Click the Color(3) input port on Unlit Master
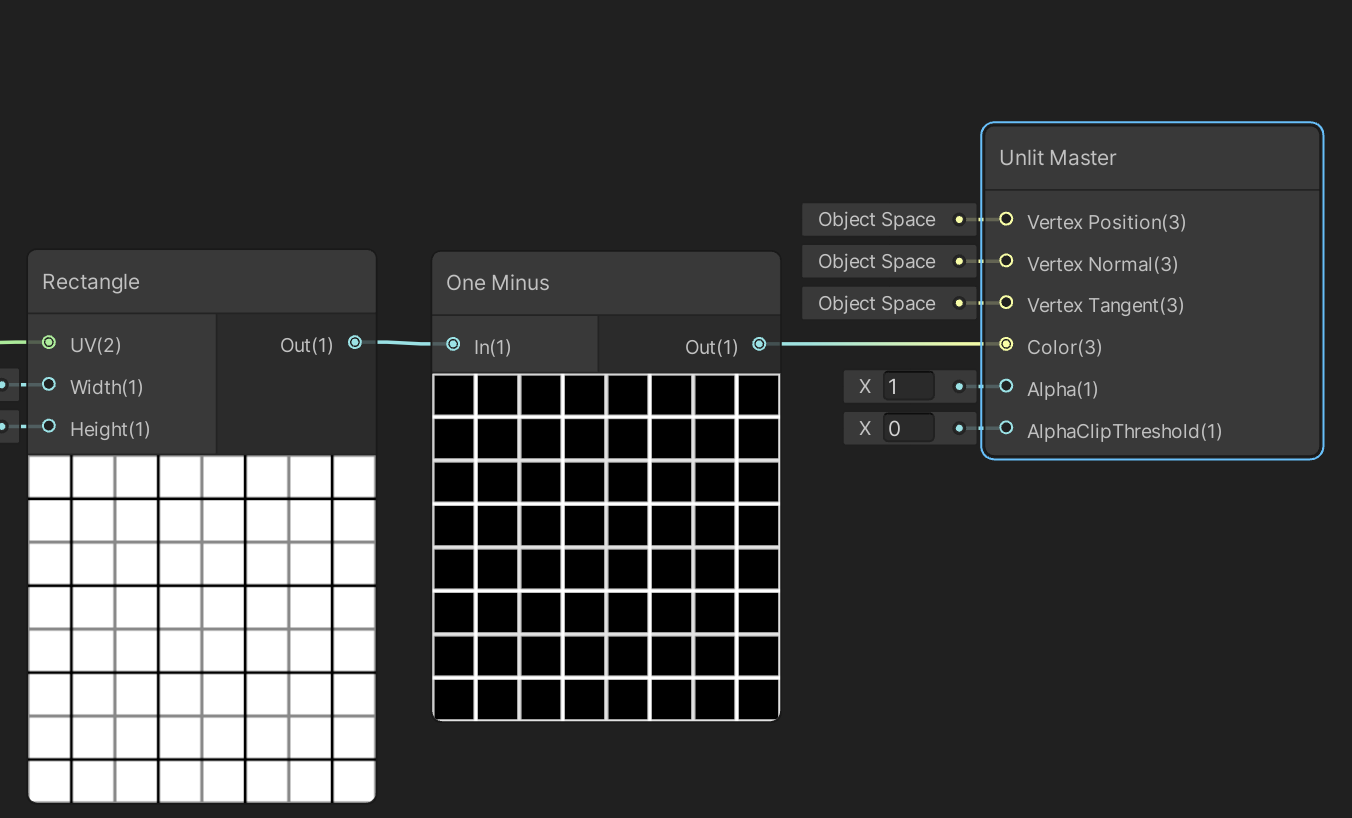Screen dimensions: 1352x818 1006,345
